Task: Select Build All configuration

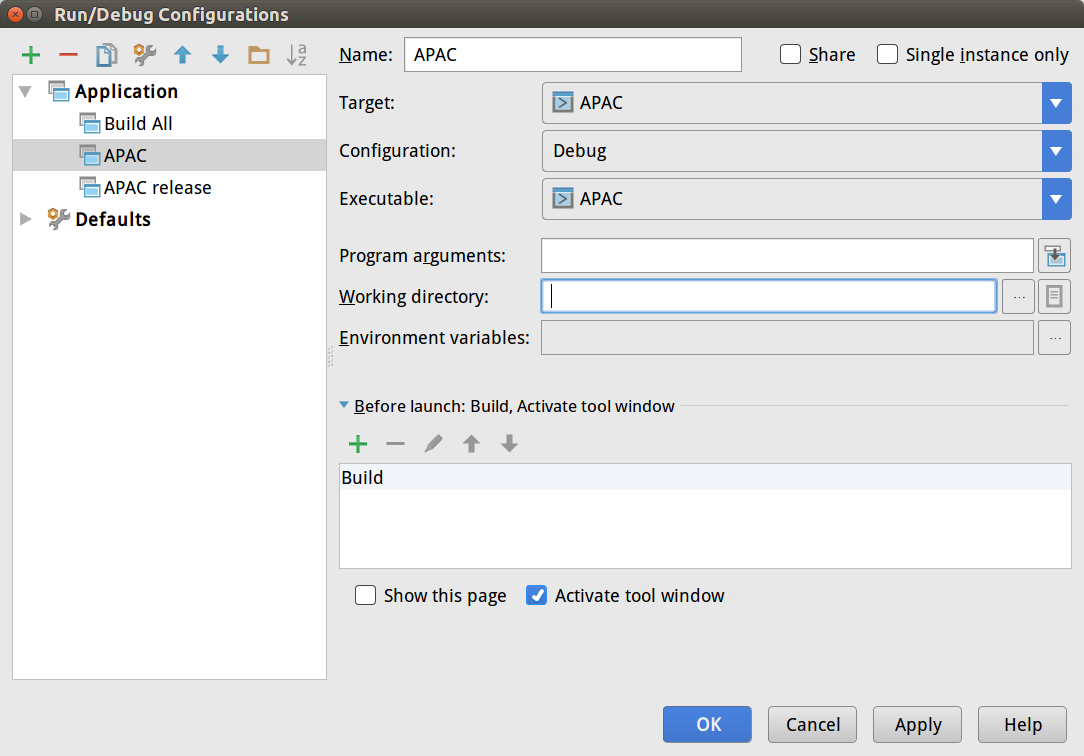Action: 138,123
